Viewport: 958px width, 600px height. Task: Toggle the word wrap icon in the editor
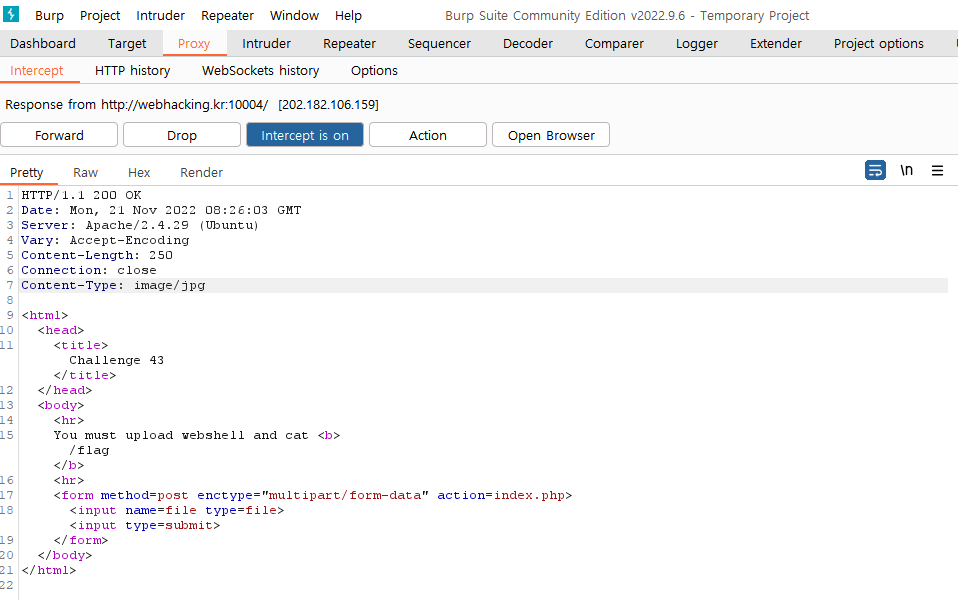(875, 170)
